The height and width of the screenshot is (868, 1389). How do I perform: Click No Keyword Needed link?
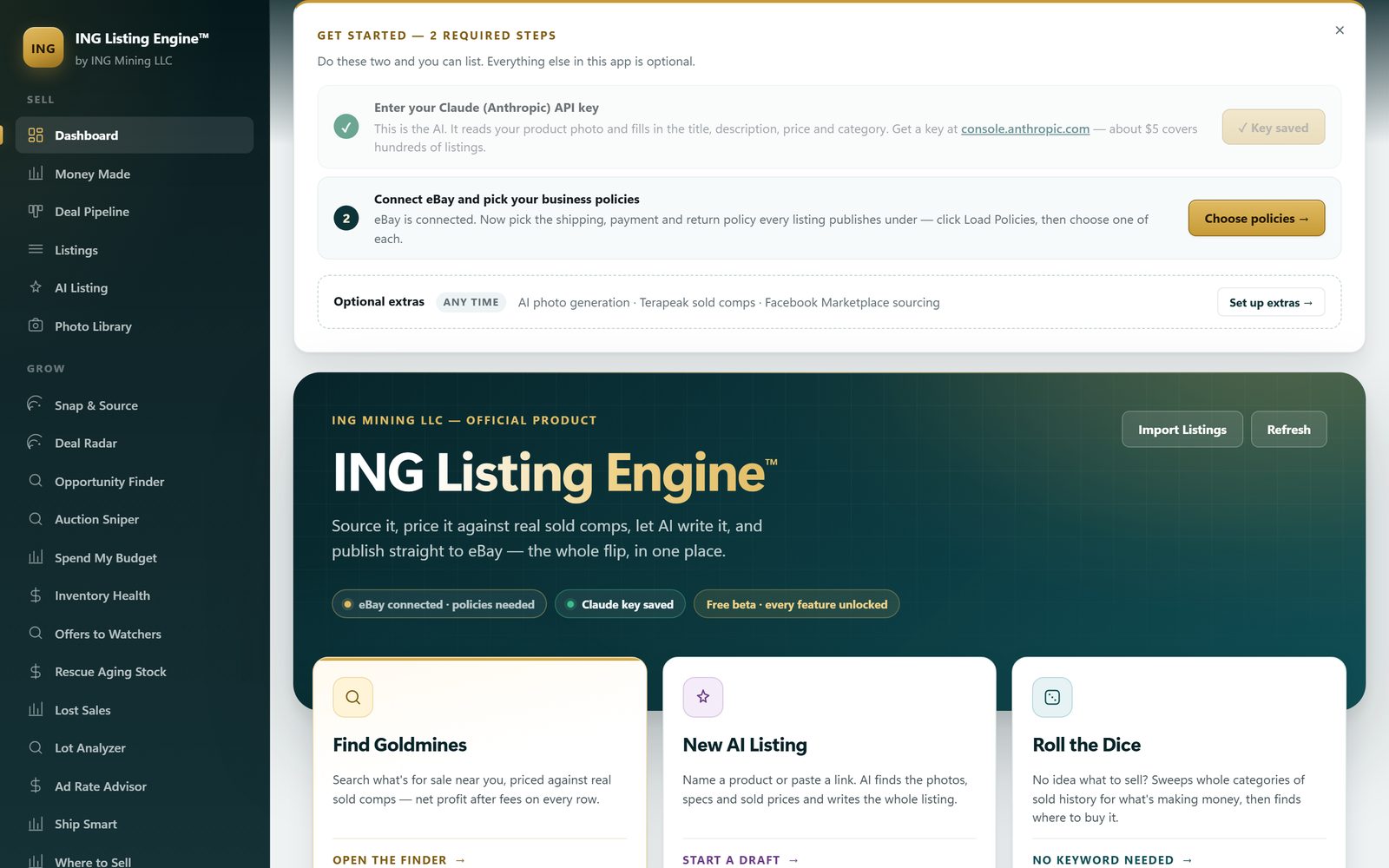[1112, 859]
